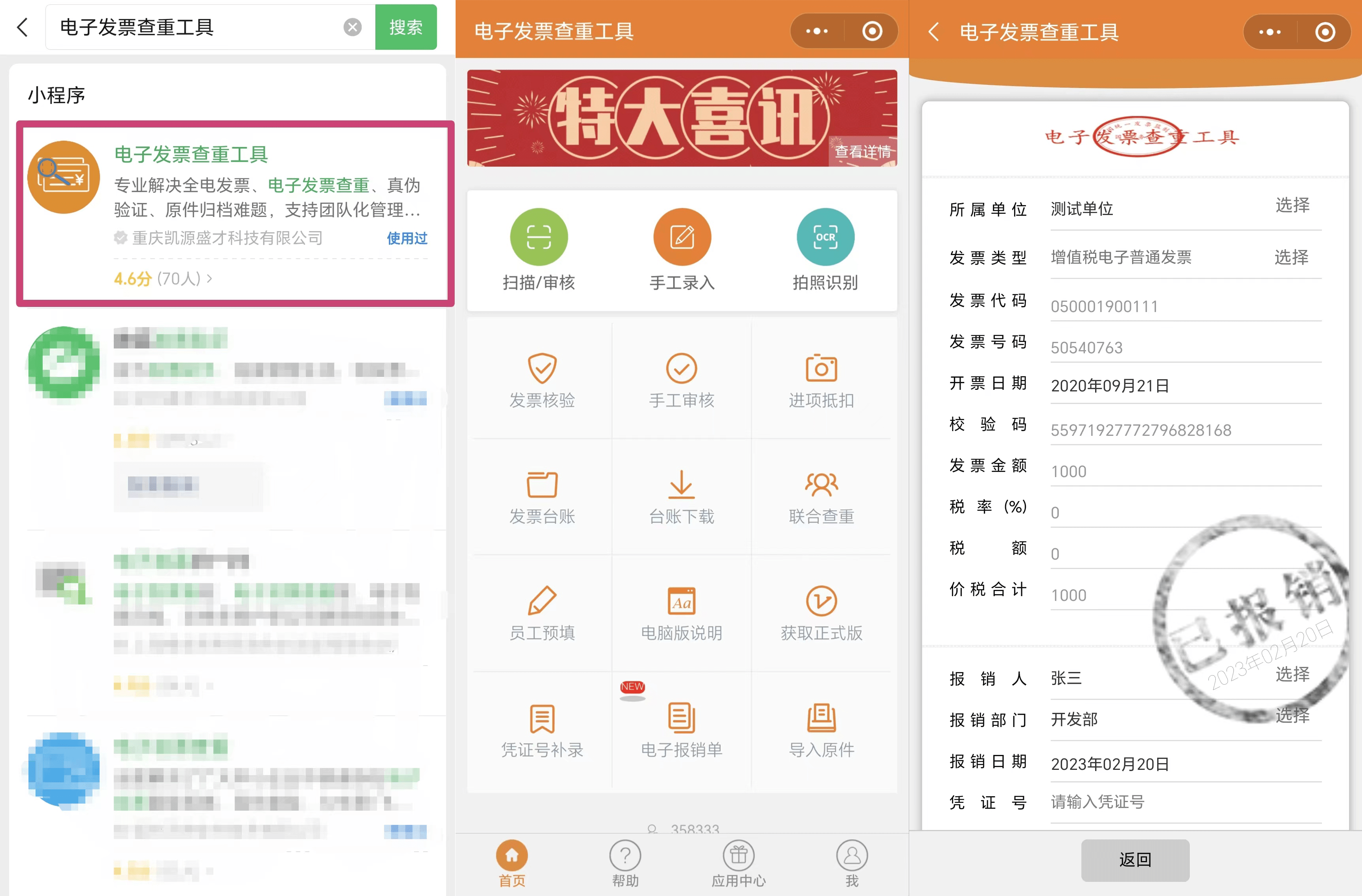Open 员工预填 employee prefill

point(542,613)
